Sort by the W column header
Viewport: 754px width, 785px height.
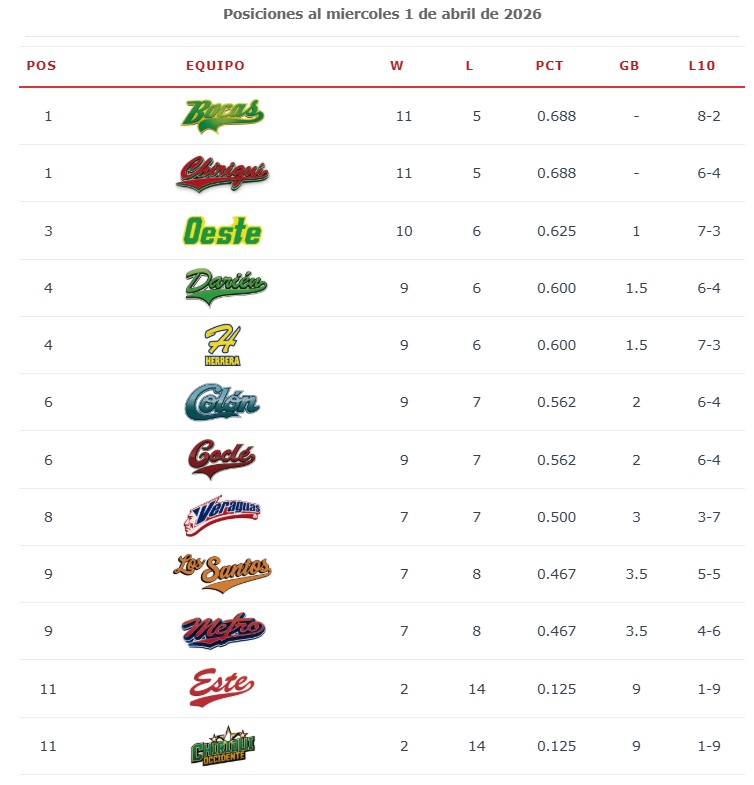pos(397,66)
